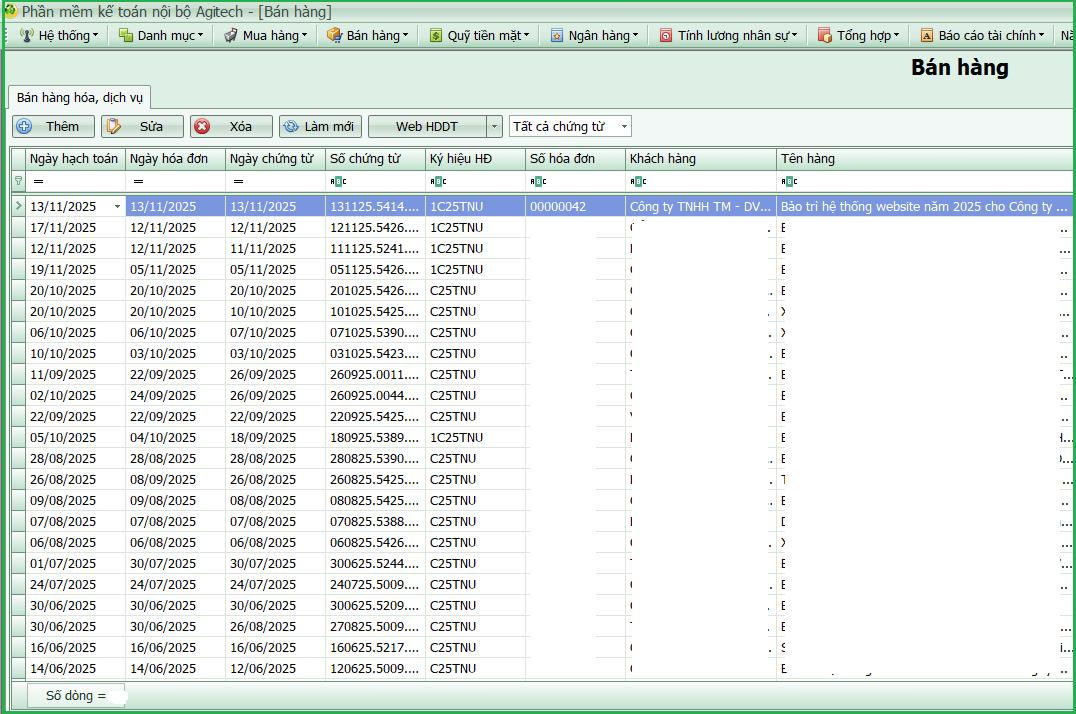The width and height of the screenshot is (1076, 714).
Task: Click the filter funnel icon in filter row
Action: pos(18,181)
